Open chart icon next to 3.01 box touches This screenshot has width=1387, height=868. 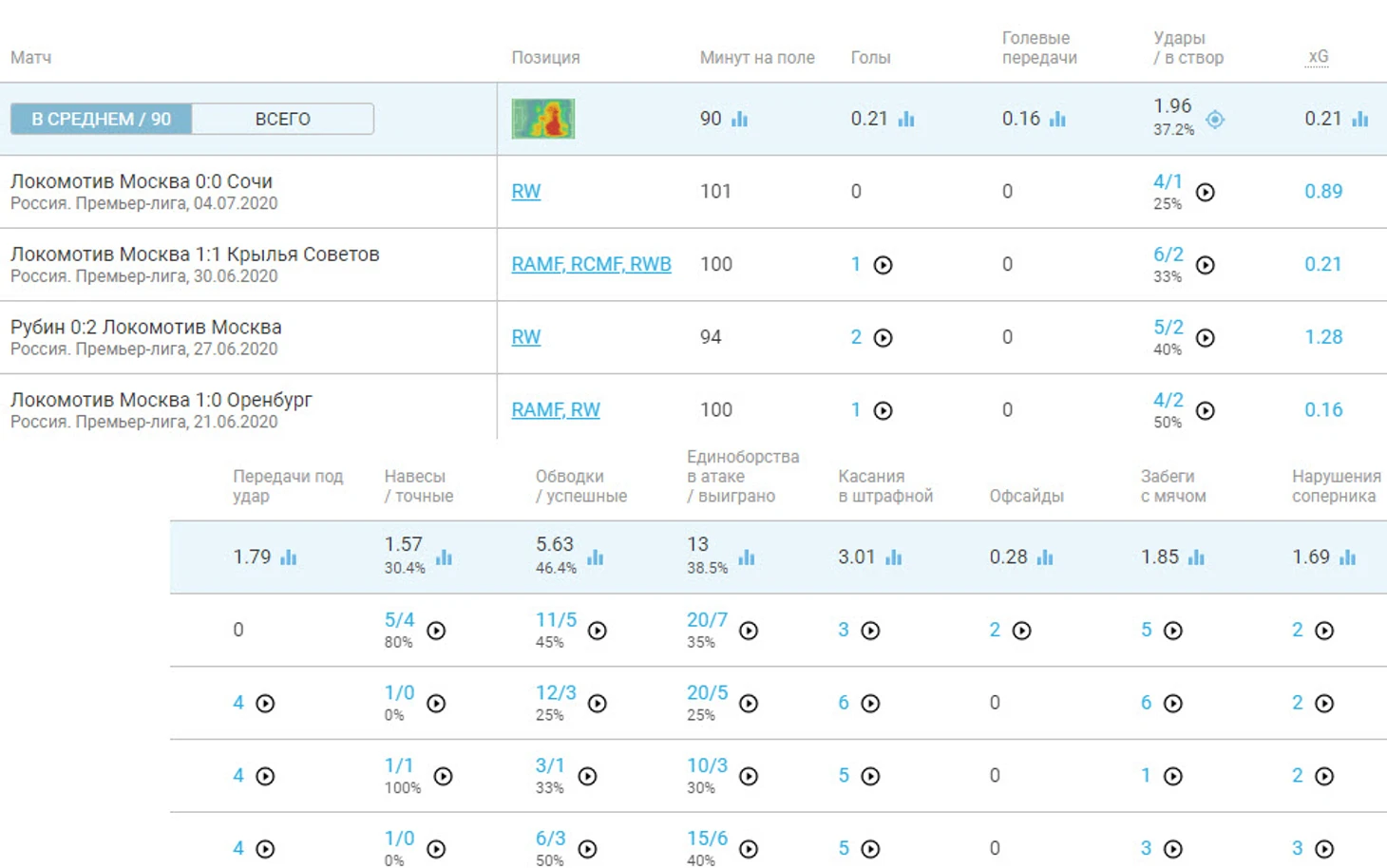click(x=893, y=557)
